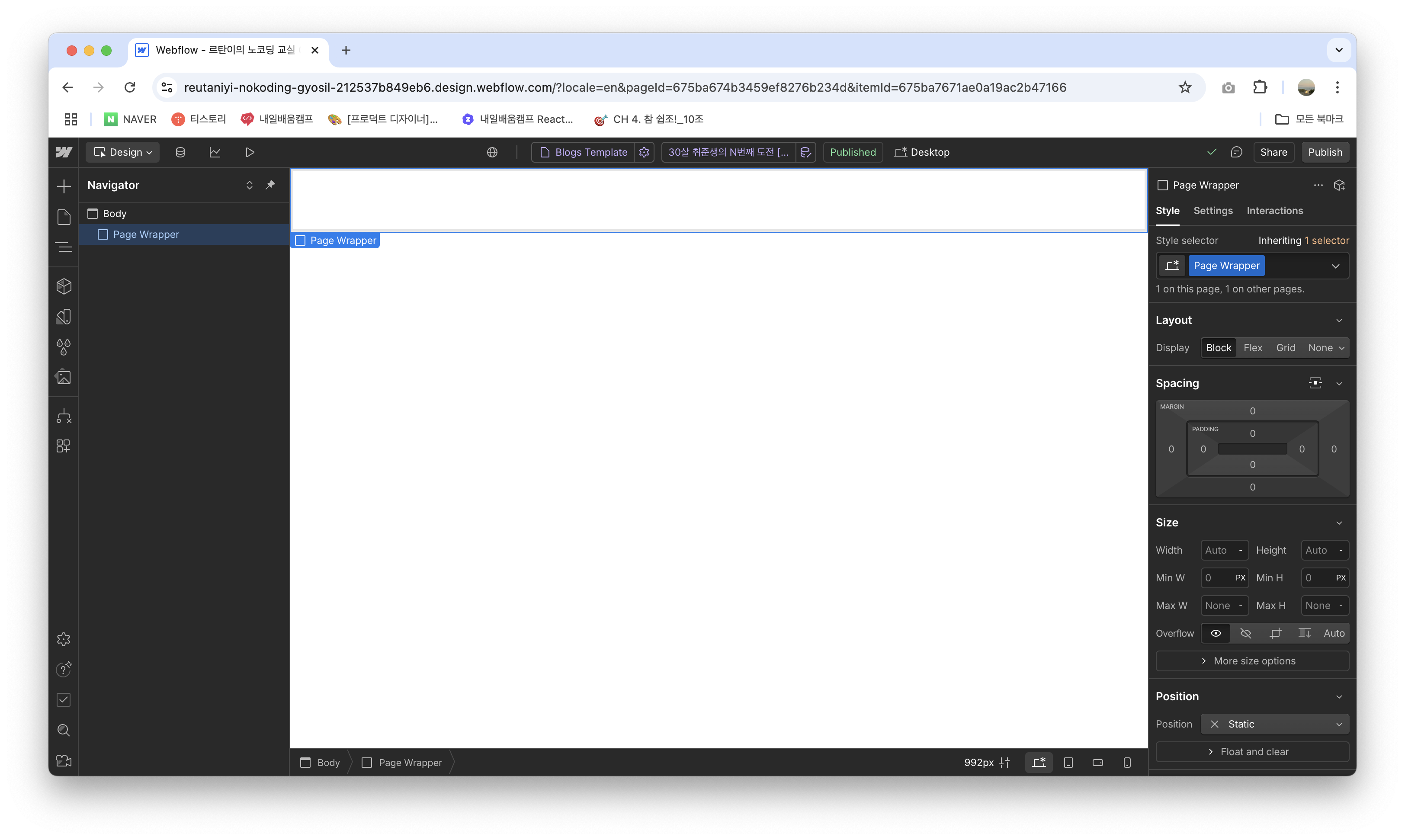Collapse the Layout section

(x=1339, y=321)
